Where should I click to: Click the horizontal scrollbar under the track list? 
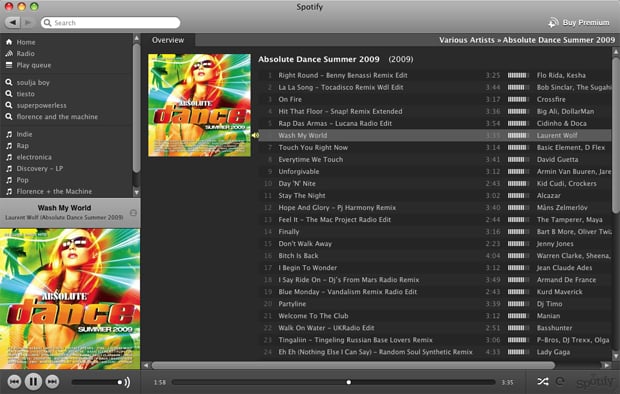pos(353,365)
